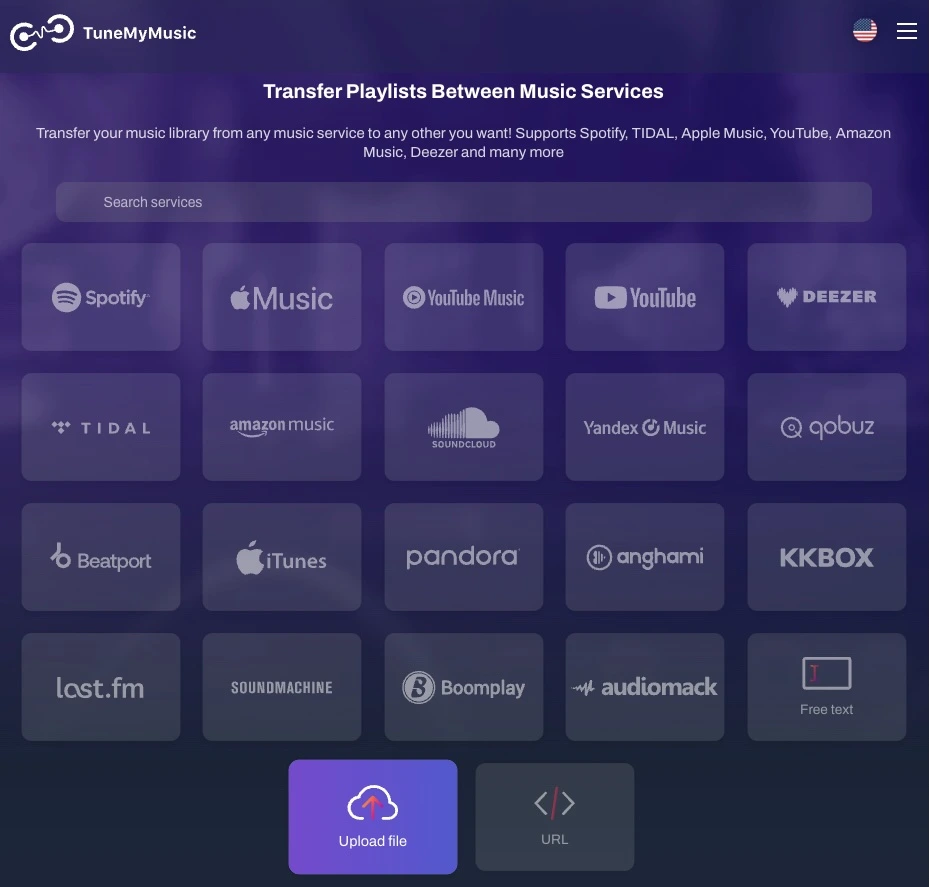Open the US flag language selector
The height and width of the screenshot is (887, 929).
865,30
